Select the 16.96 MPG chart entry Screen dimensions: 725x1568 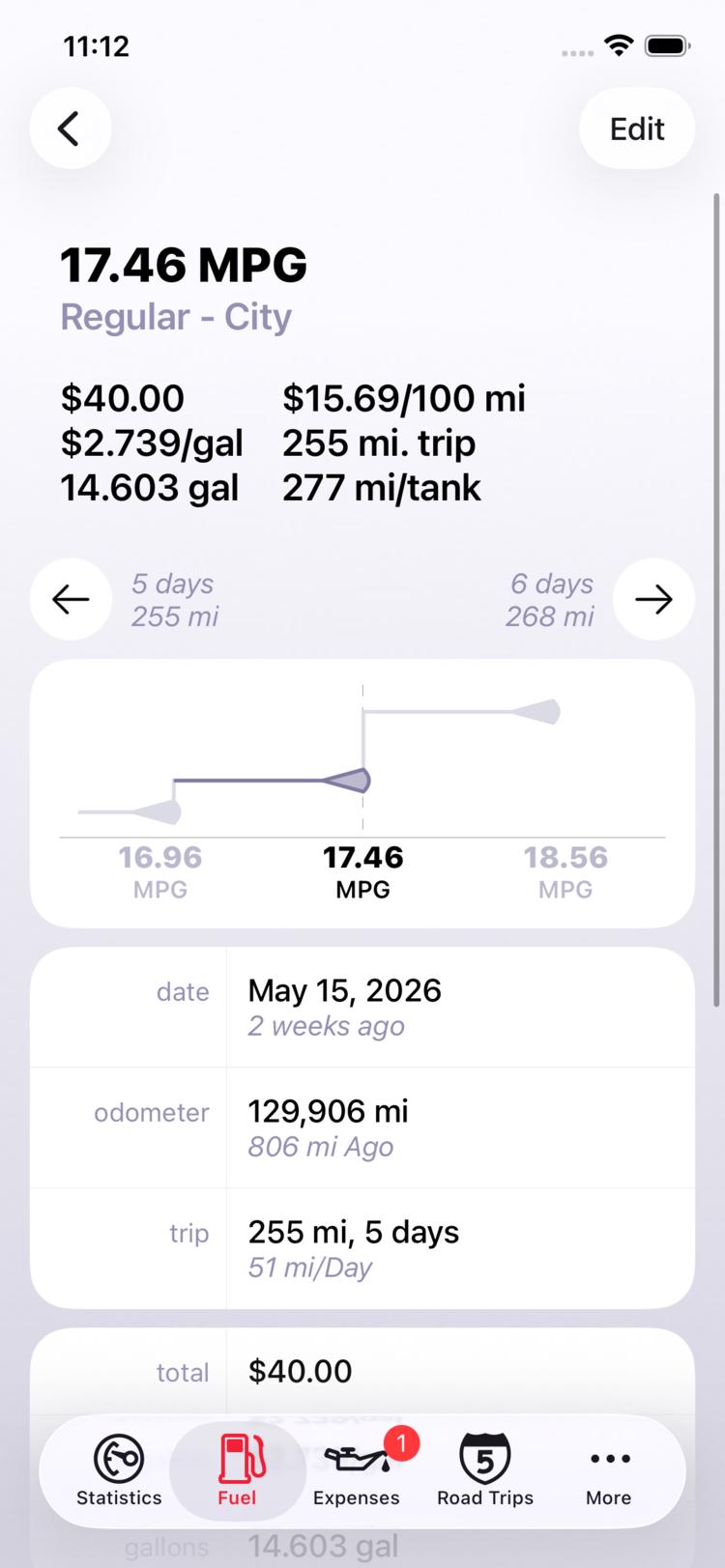160,871
